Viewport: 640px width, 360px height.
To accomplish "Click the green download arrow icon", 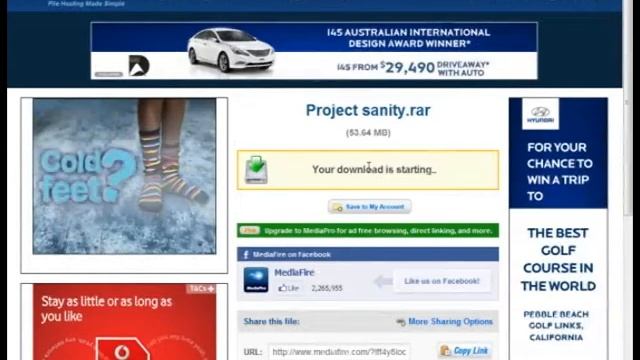I will 256,169.
